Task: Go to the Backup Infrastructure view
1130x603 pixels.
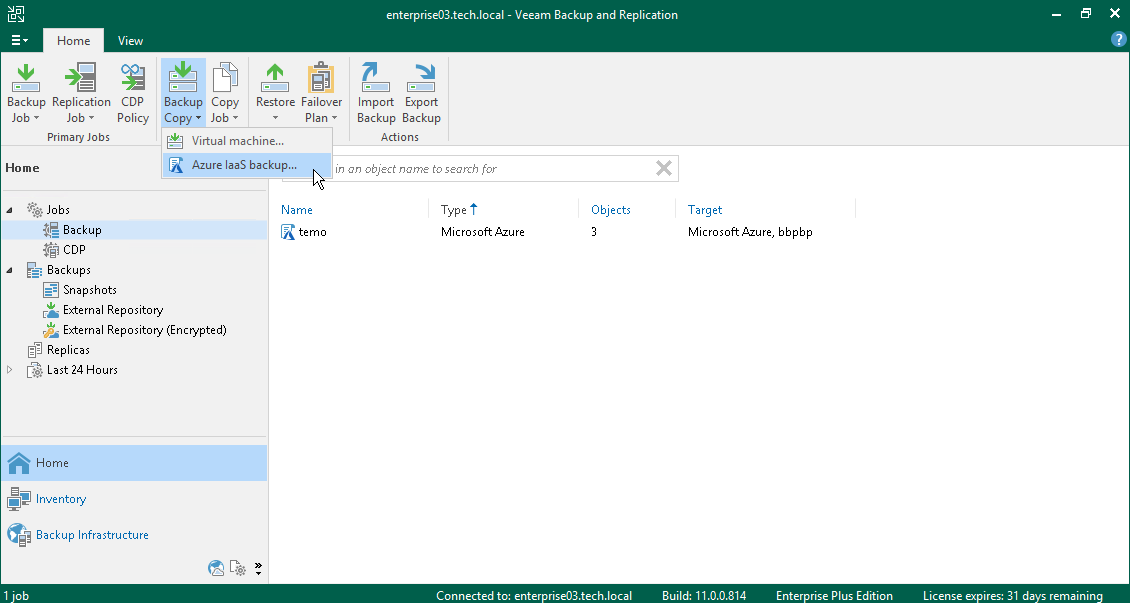Action: click(134, 535)
